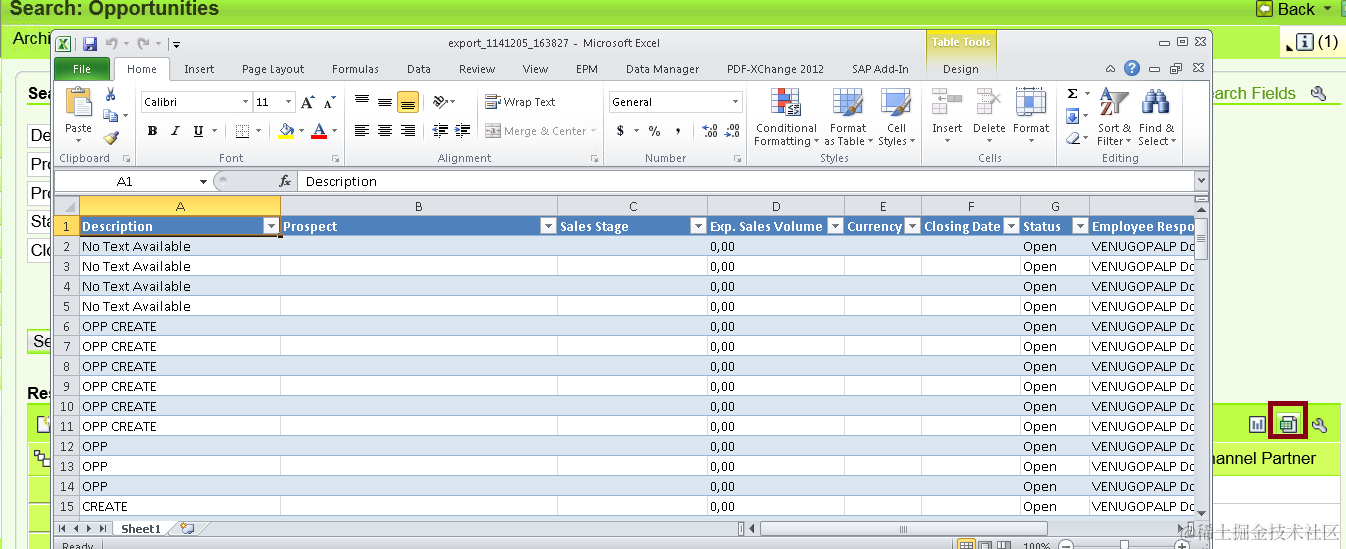The image size is (1346, 549).
Task: Select column B header
Action: pyautogui.click(x=418, y=206)
